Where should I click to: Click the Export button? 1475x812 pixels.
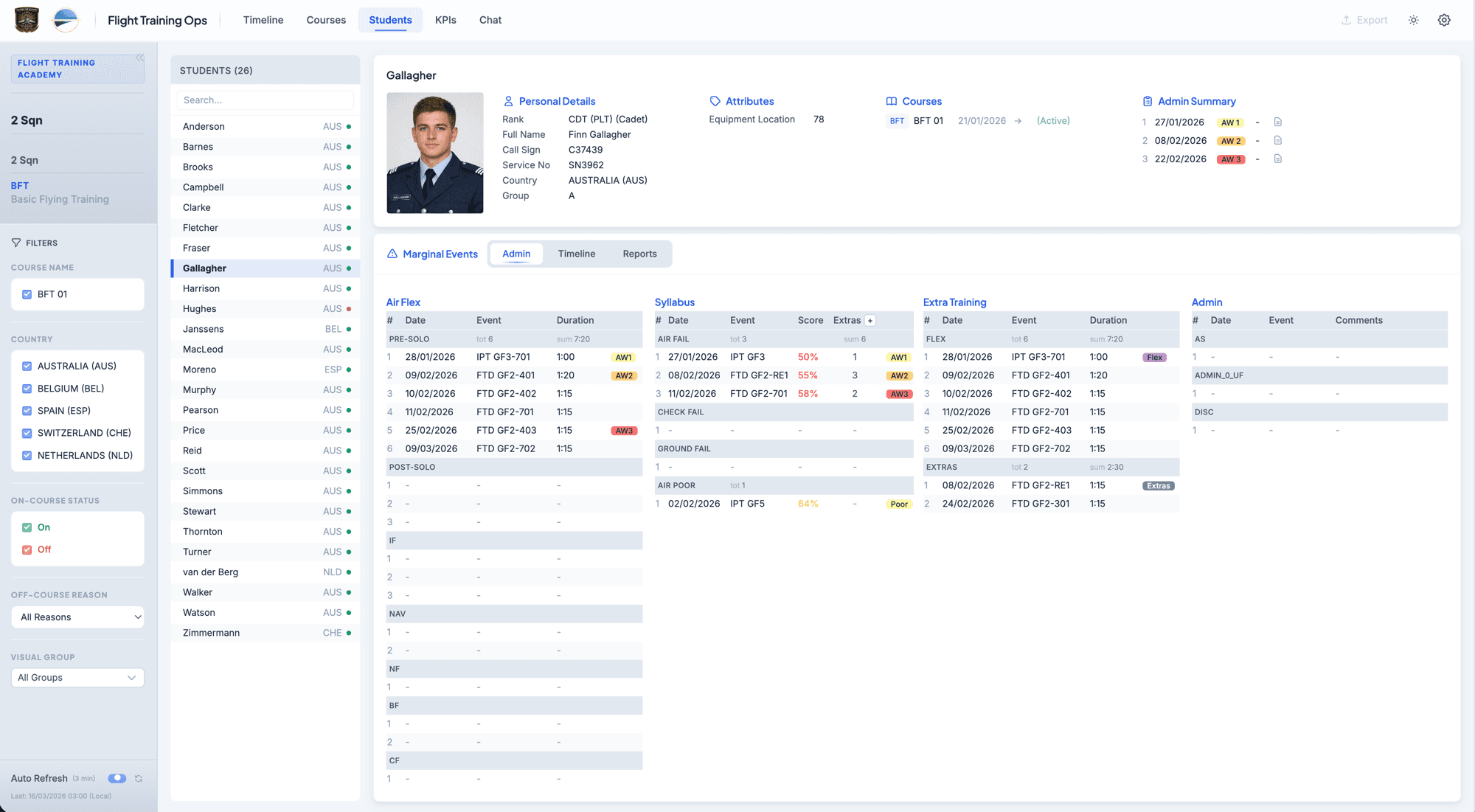click(x=1364, y=20)
